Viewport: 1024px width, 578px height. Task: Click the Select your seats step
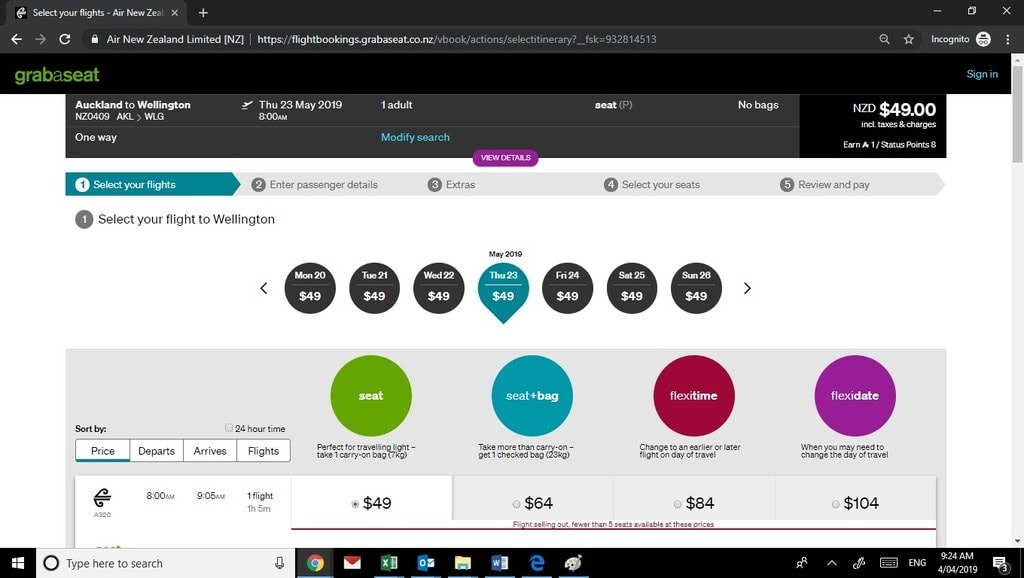pos(652,185)
